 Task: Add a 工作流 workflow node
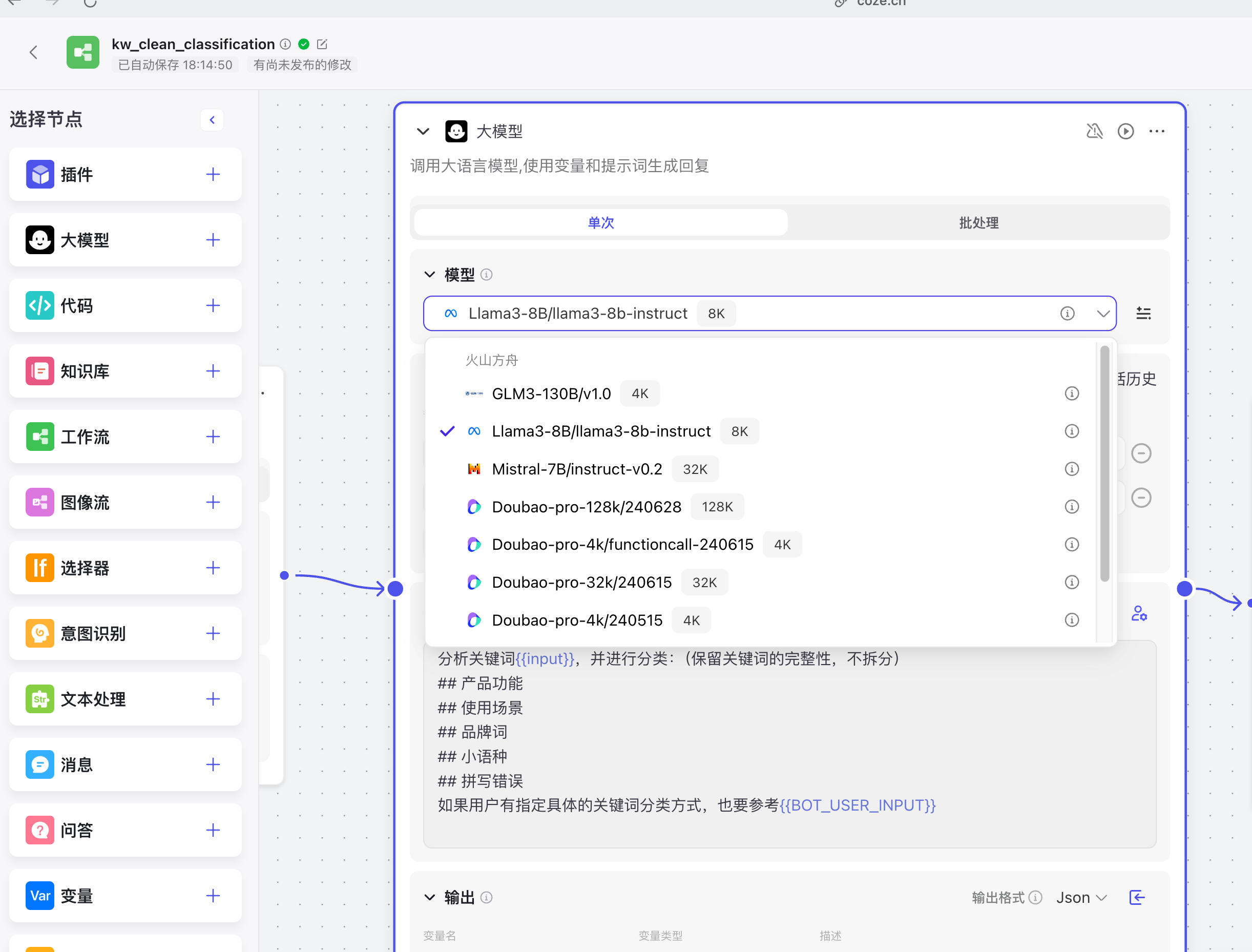click(213, 437)
